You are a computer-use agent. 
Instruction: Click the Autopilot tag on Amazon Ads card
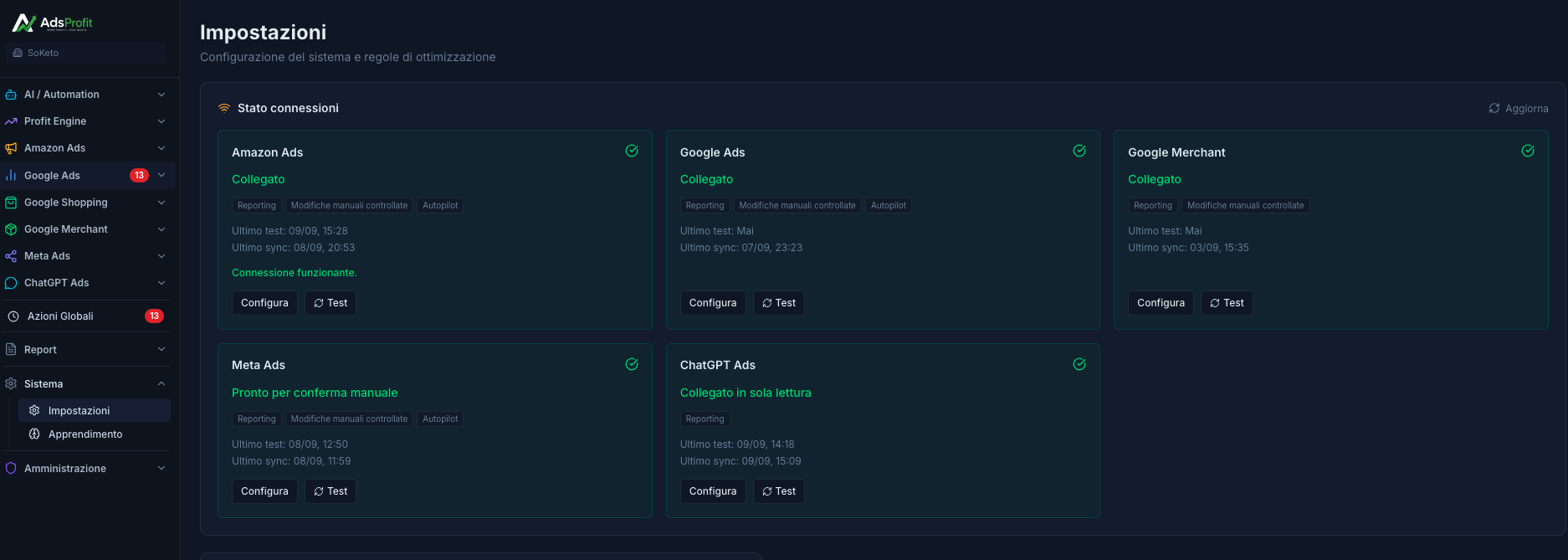pyautogui.click(x=440, y=206)
